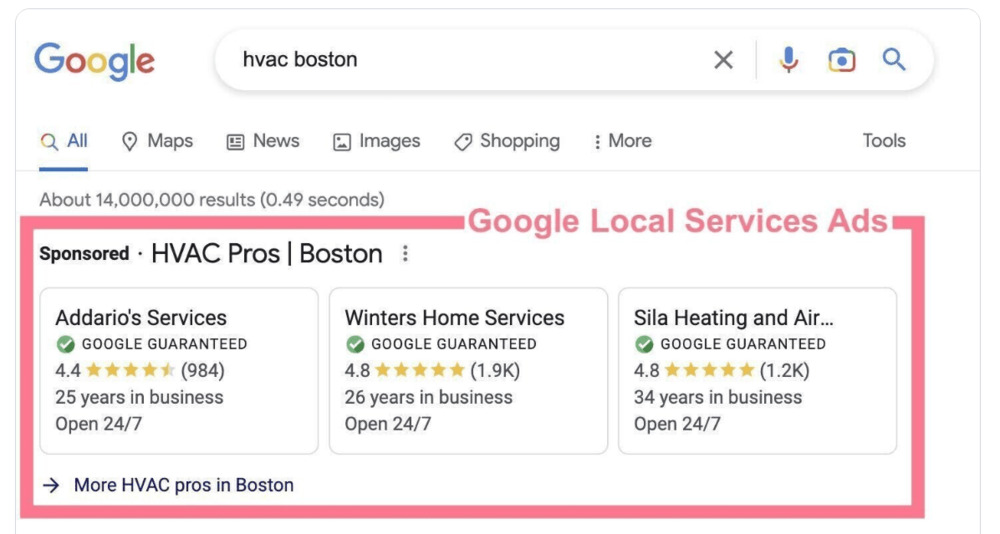Open Google Lens camera search icon

842,60
